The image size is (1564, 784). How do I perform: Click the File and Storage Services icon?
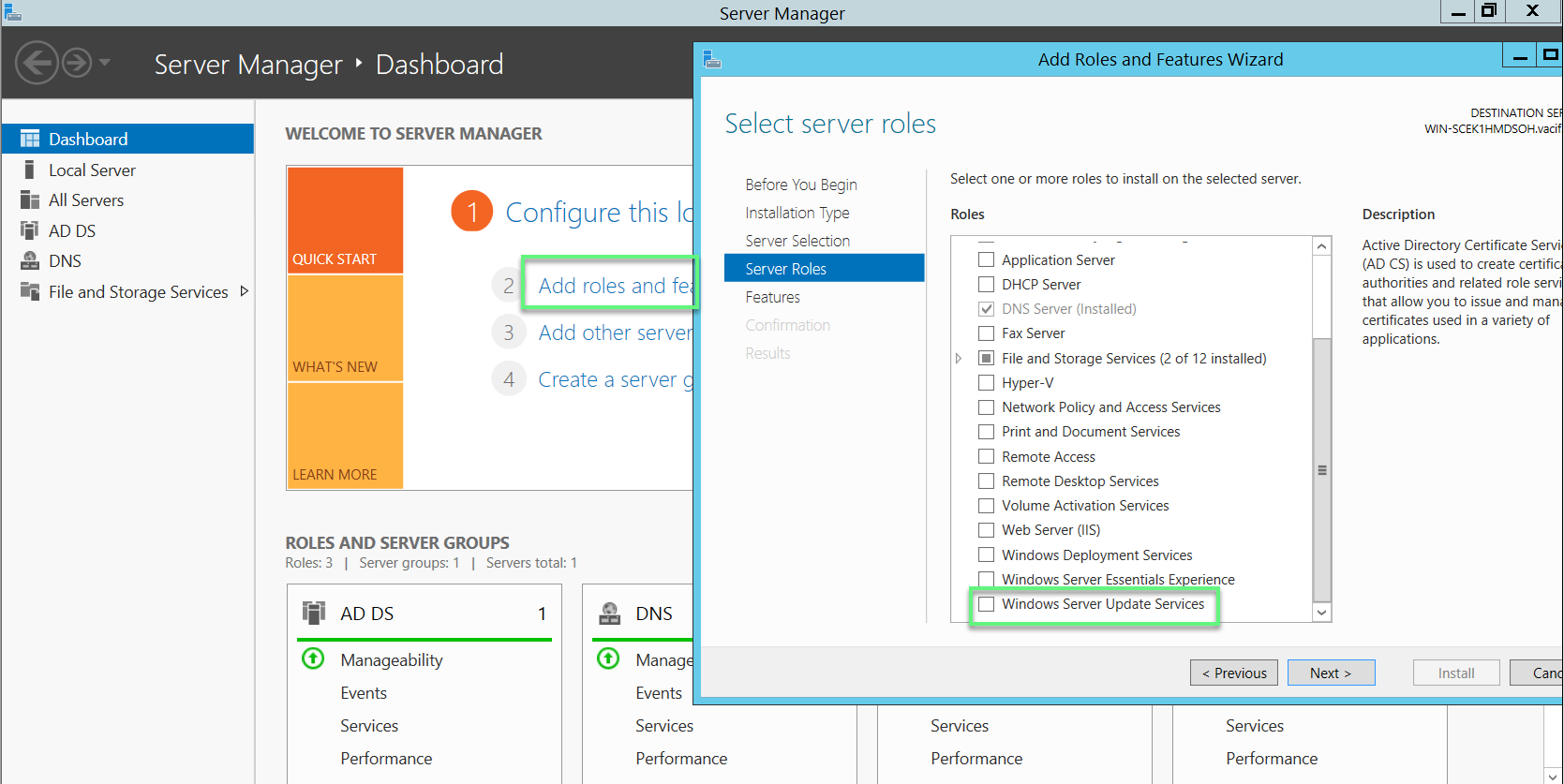tap(30, 291)
